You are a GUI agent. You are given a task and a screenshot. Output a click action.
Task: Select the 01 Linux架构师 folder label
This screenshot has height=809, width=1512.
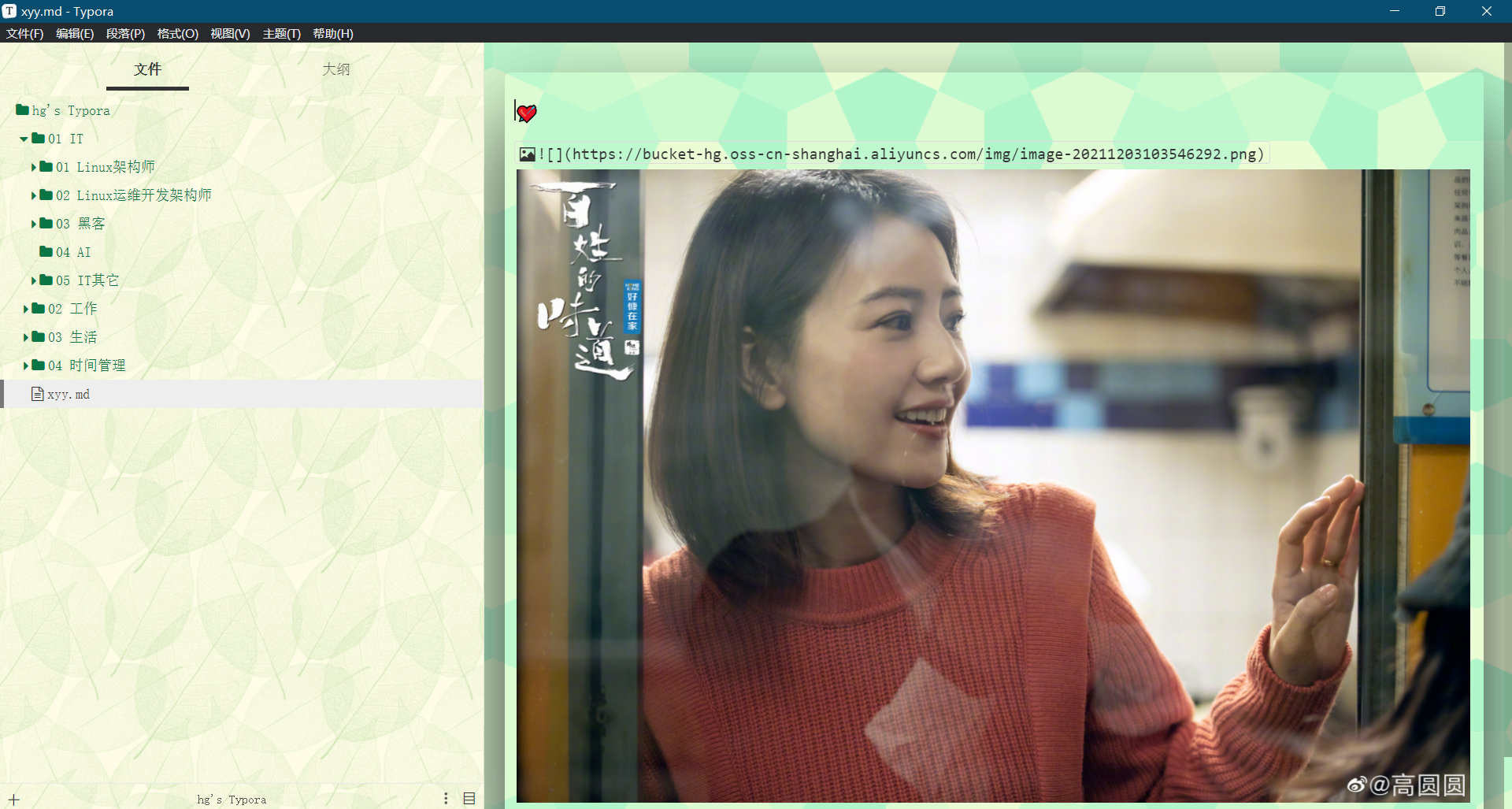106,167
